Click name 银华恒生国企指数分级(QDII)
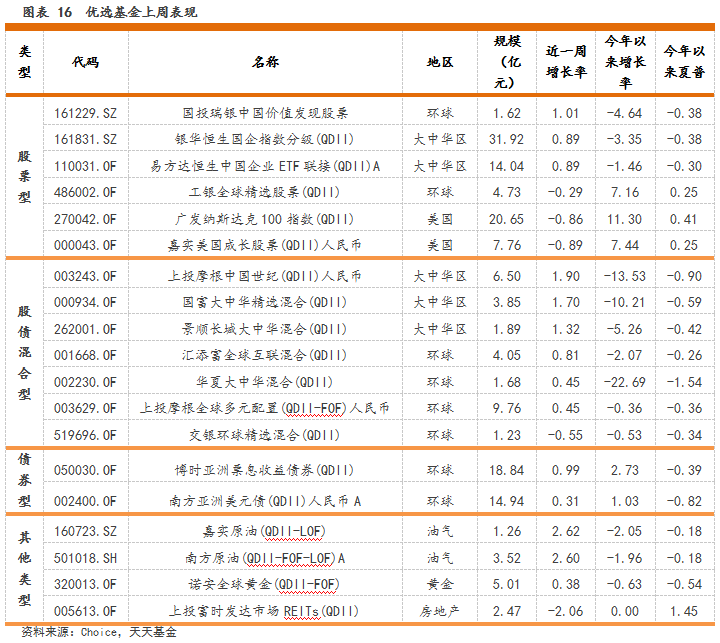720x643 pixels. pos(264,139)
